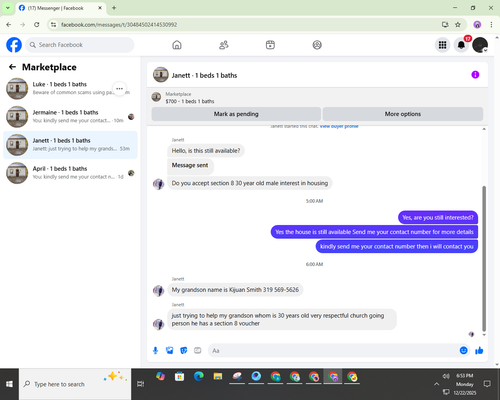Open April - 1 beds 1 baths conversation
Image resolution: width=500 pixels, height=400 pixels.
[70, 173]
